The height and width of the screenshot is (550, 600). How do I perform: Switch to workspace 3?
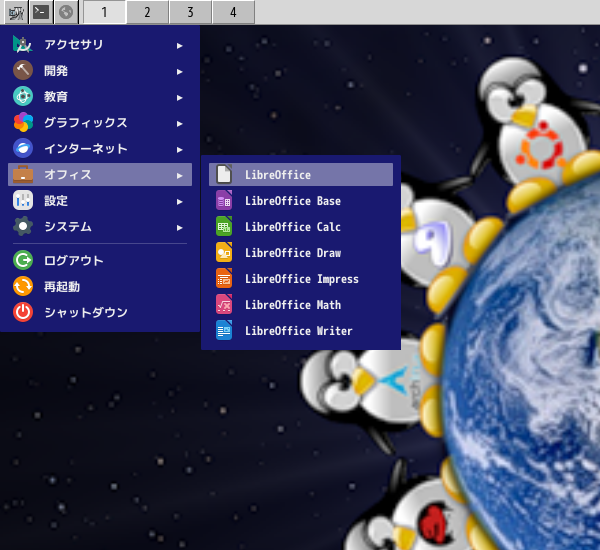pyautogui.click(x=190, y=12)
